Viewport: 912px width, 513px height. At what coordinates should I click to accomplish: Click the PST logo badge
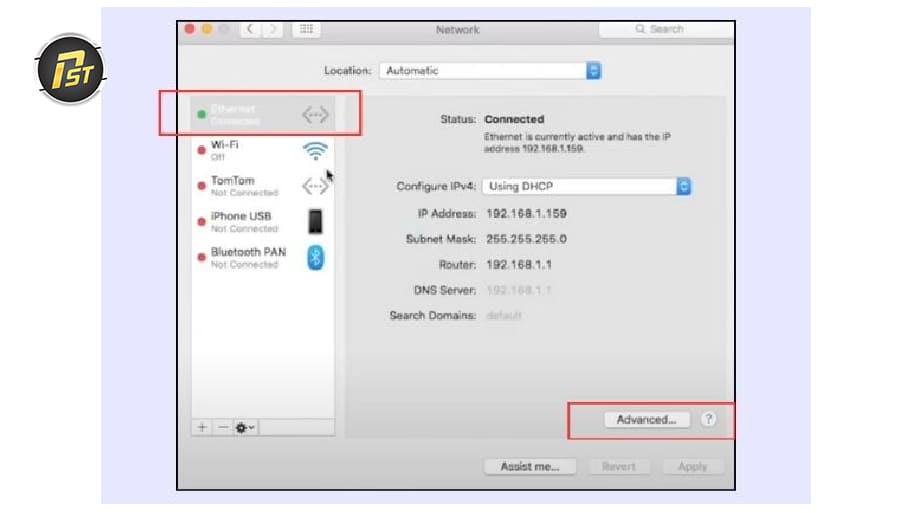tap(70, 69)
